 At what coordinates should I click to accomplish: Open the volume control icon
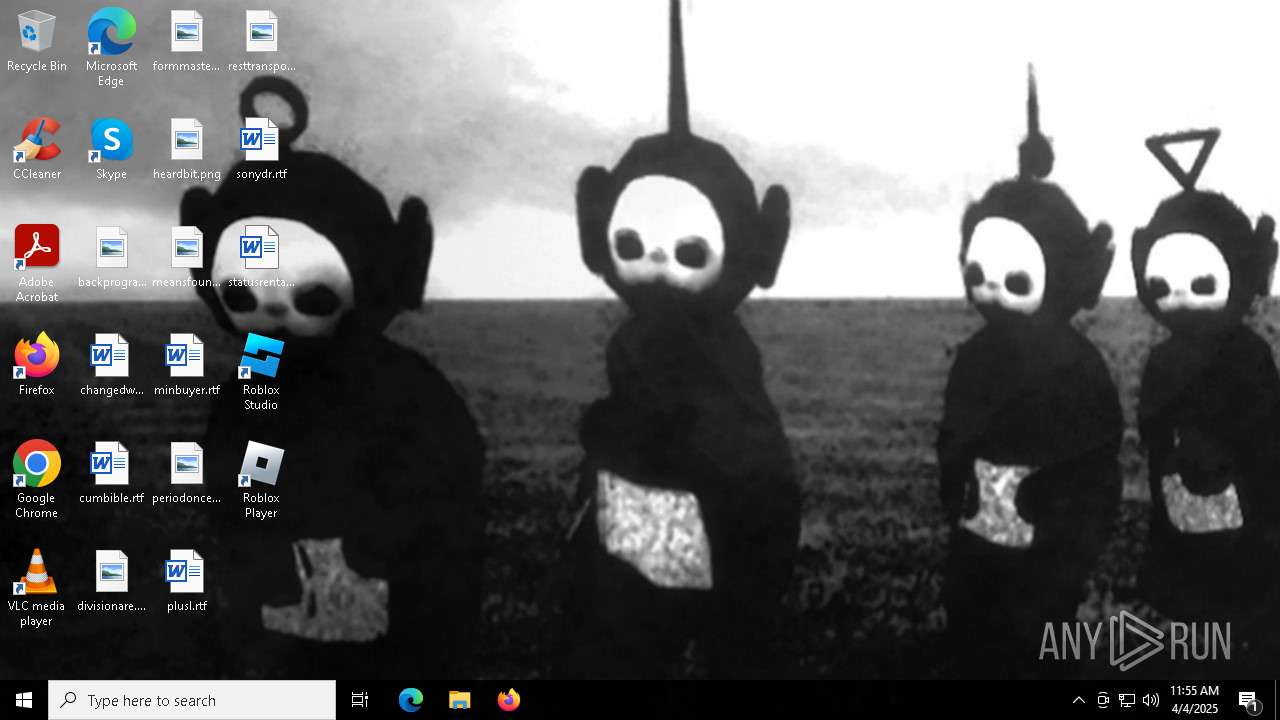click(x=1151, y=700)
